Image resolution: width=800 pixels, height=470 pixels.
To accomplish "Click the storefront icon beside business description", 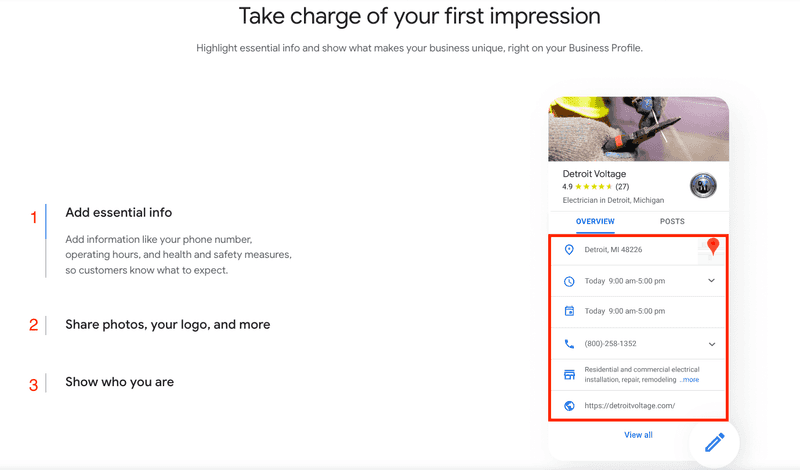I will 569,375.
